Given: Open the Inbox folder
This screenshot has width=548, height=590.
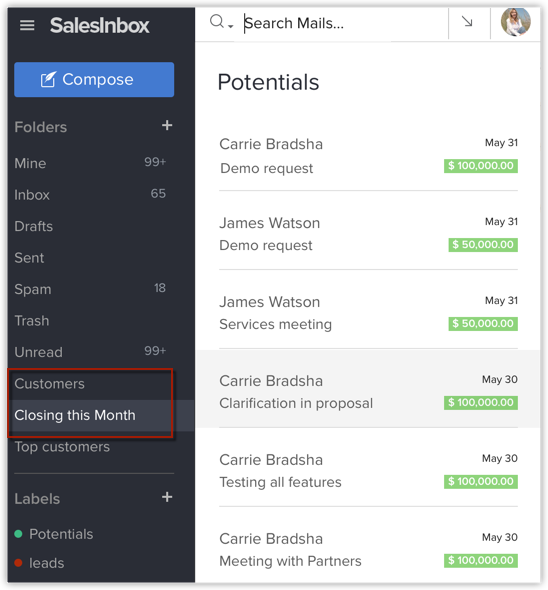Looking at the screenshot, I should pyautogui.click(x=90, y=195).
